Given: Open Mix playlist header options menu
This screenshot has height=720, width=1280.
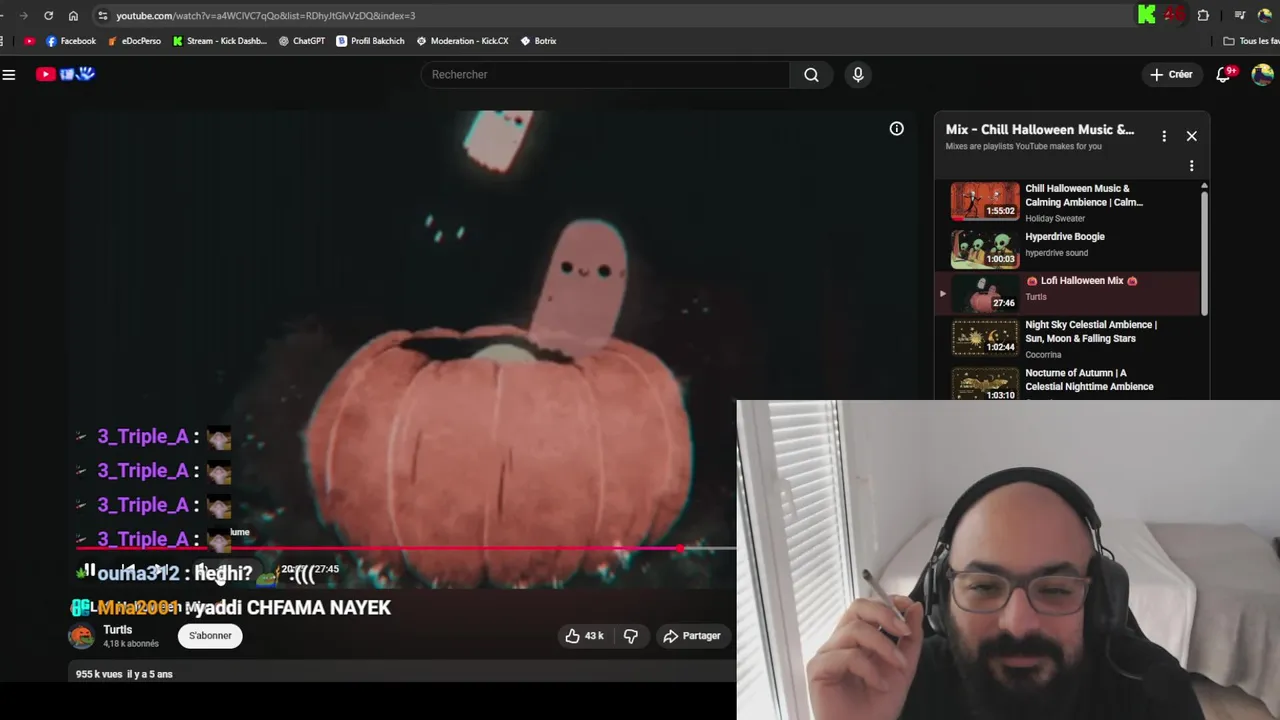Looking at the screenshot, I should [x=1164, y=136].
